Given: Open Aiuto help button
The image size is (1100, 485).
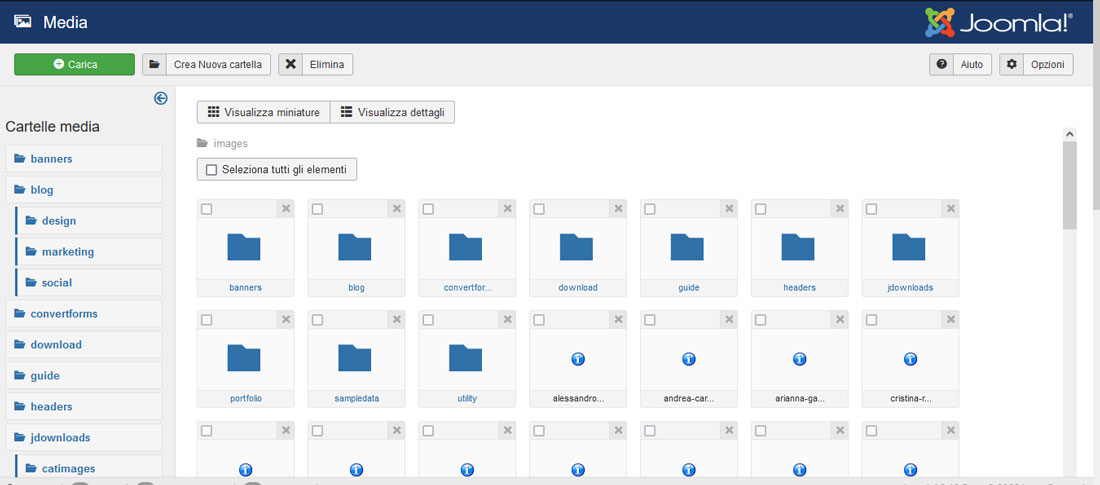Looking at the screenshot, I should click(x=960, y=65).
